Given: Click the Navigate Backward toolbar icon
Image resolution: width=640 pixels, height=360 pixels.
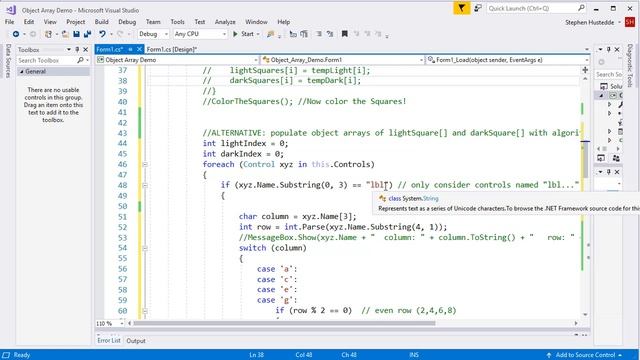Looking at the screenshot, I should (x=16, y=34).
